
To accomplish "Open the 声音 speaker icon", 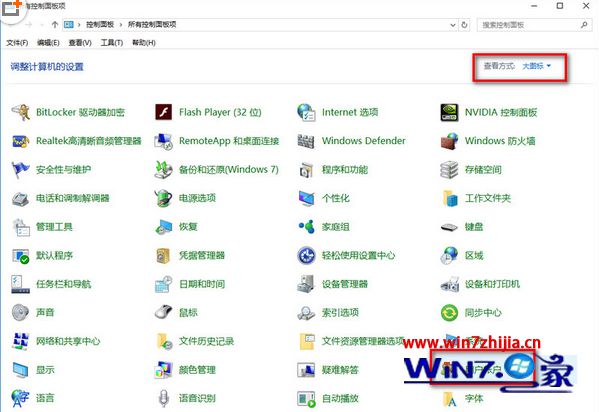I will 21,313.
